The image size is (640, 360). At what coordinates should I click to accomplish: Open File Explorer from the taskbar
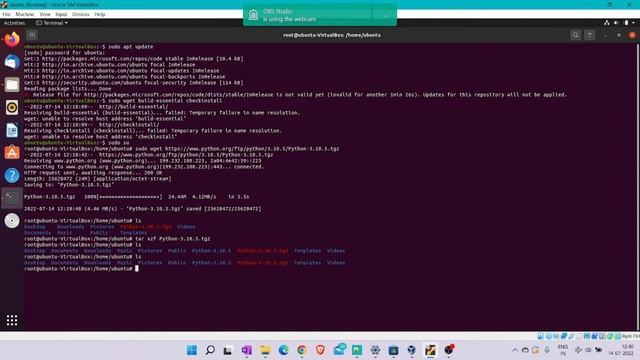pyautogui.click(x=265, y=350)
